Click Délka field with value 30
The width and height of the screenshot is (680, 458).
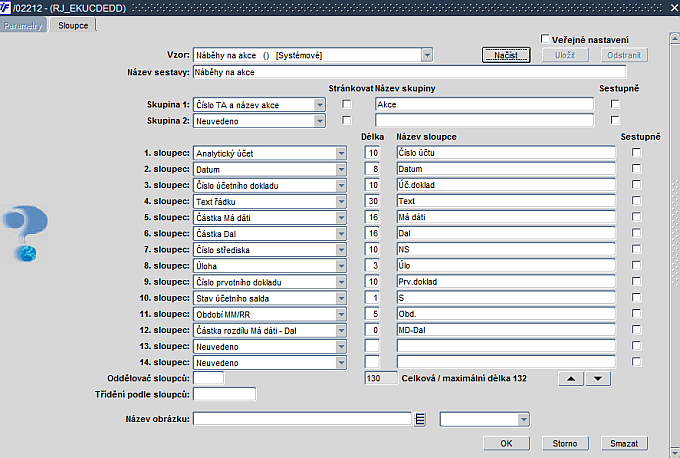[x=372, y=201]
